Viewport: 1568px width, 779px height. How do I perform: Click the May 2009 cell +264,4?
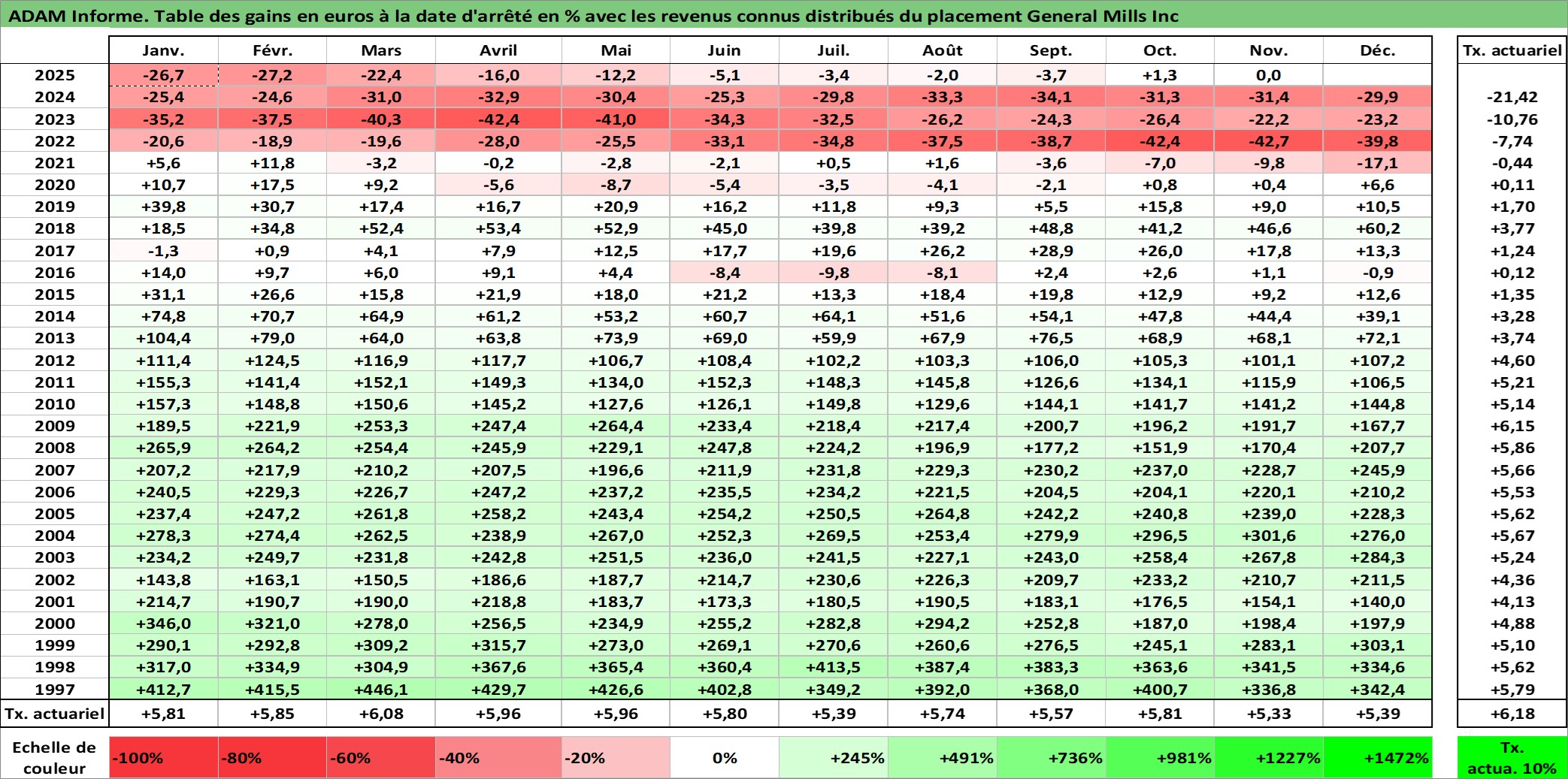[616, 426]
